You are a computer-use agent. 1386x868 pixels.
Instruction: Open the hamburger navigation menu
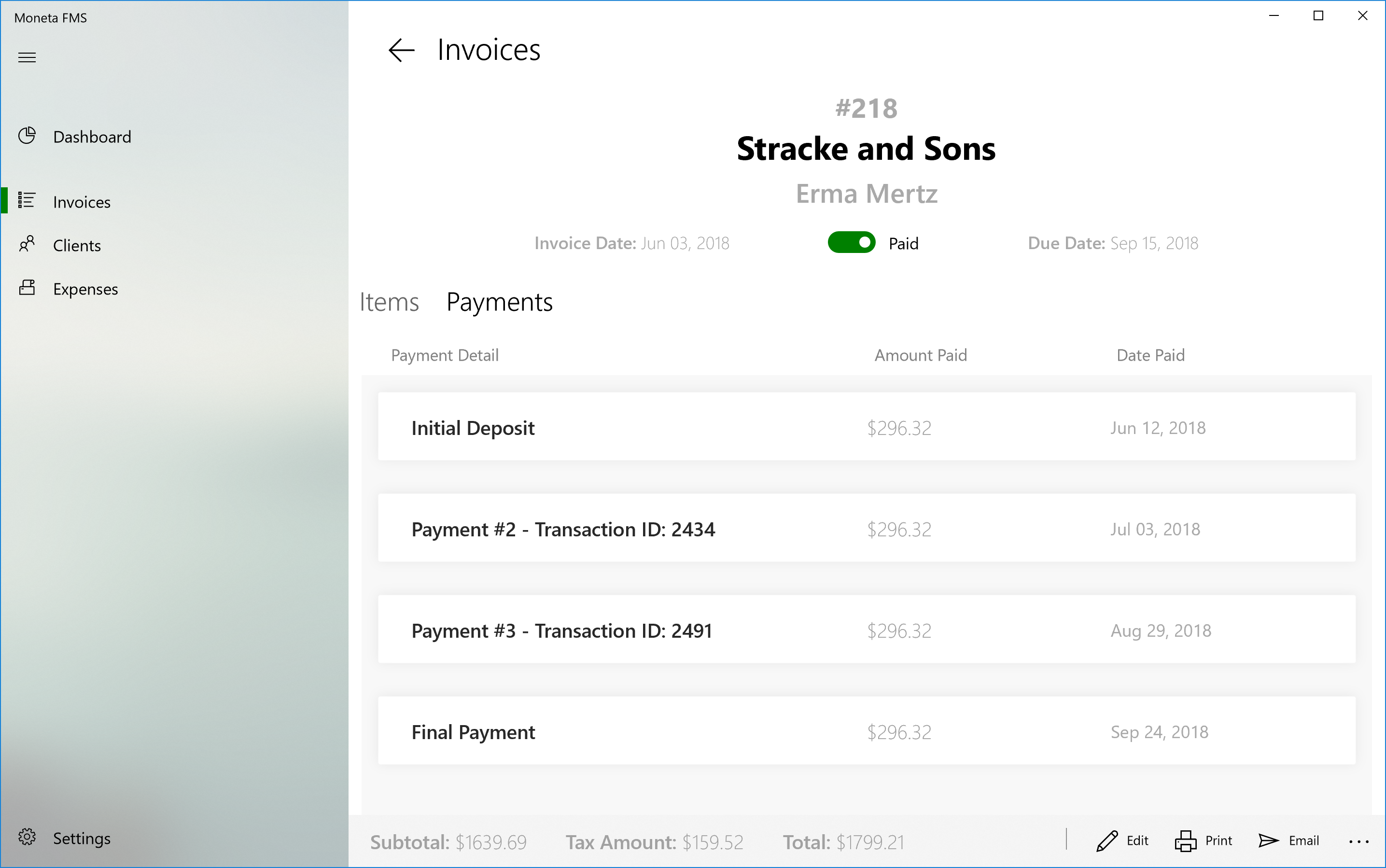pyautogui.click(x=27, y=57)
